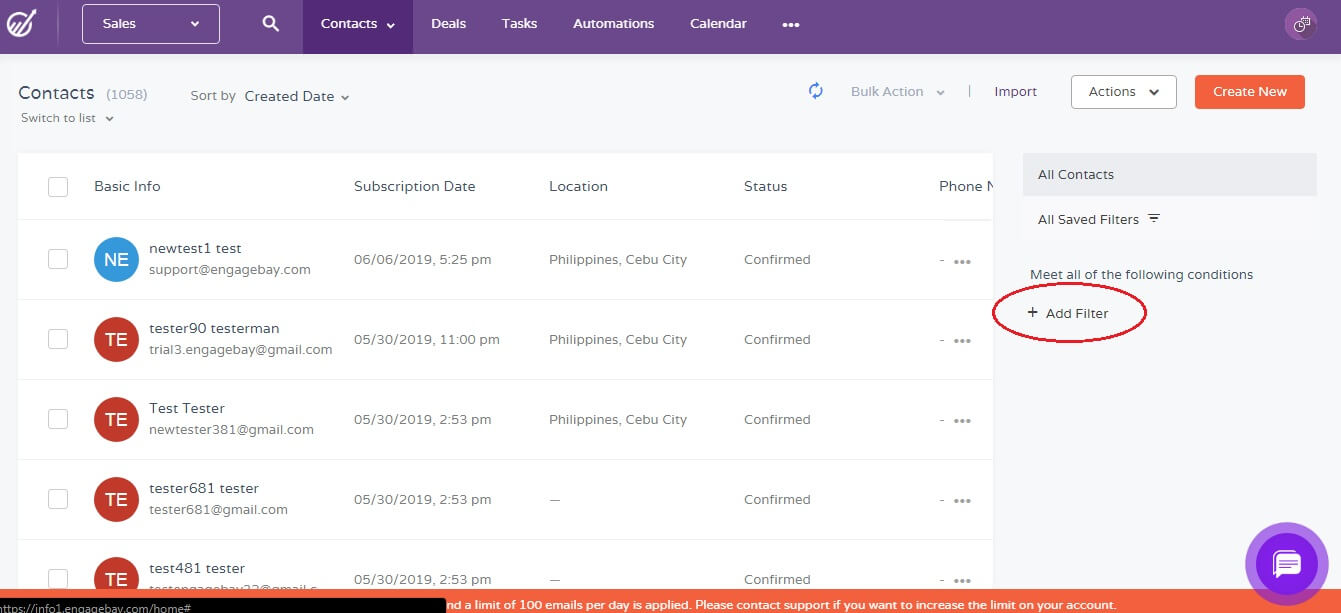Click the more options ellipsis in navbar
1341x613 pixels.
point(791,25)
